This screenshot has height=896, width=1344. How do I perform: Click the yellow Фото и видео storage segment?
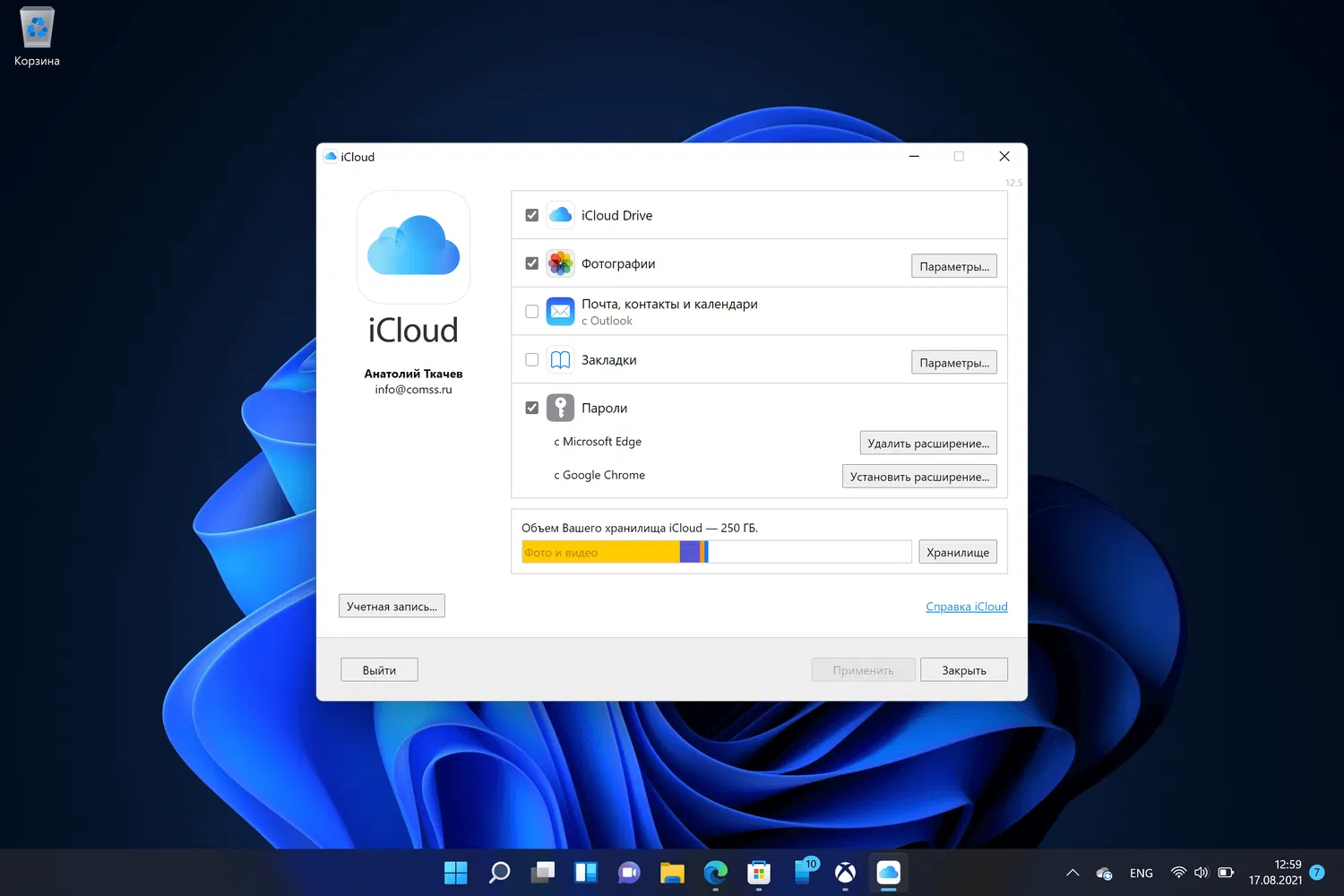pos(600,552)
